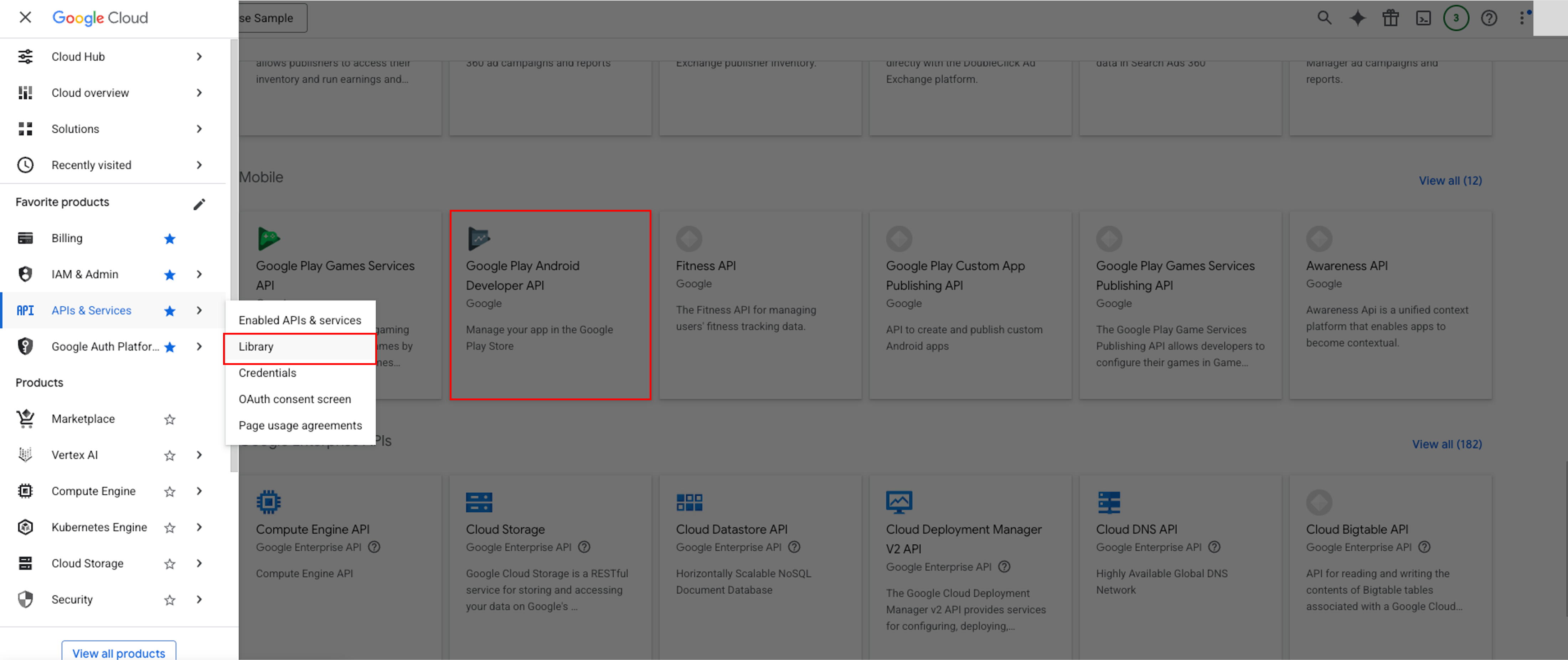Open the Cloud DNS API card
This screenshot has width=1568, height=660.
pos(1180,567)
